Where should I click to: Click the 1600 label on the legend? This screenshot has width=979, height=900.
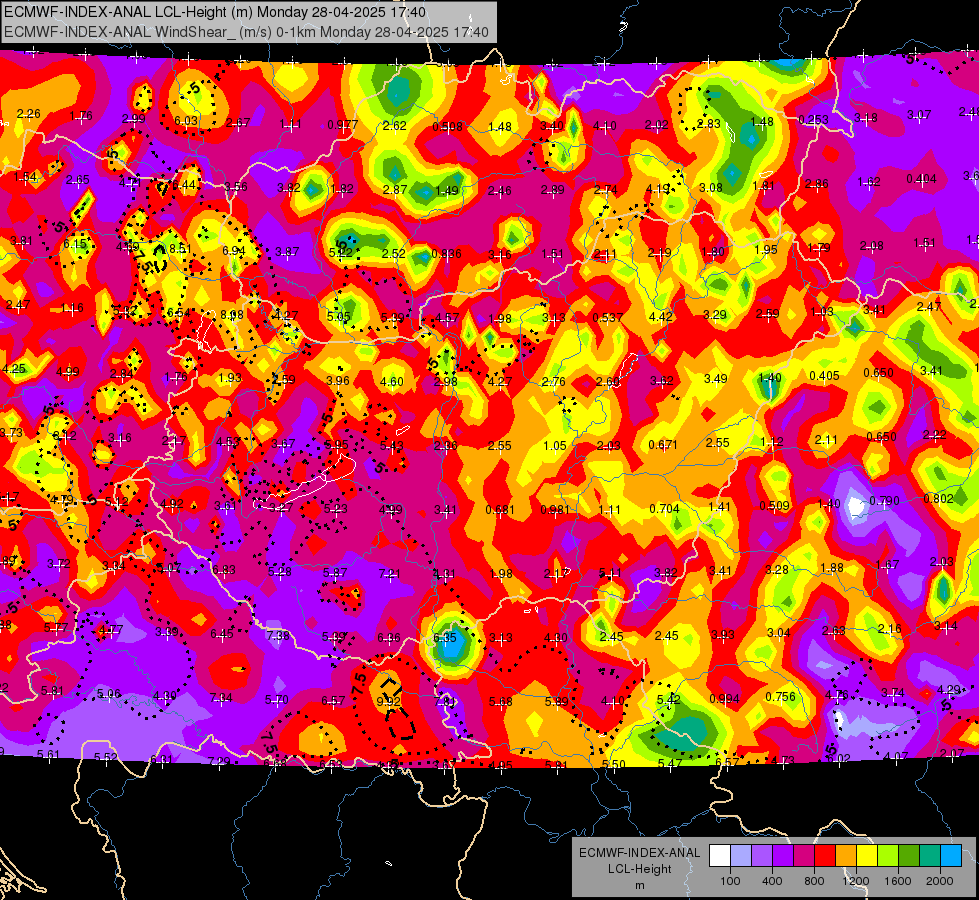pyautogui.click(x=897, y=881)
